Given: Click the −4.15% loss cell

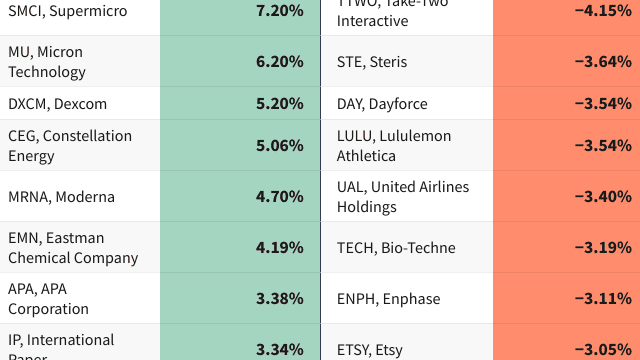Looking at the screenshot, I should [567, 11].
